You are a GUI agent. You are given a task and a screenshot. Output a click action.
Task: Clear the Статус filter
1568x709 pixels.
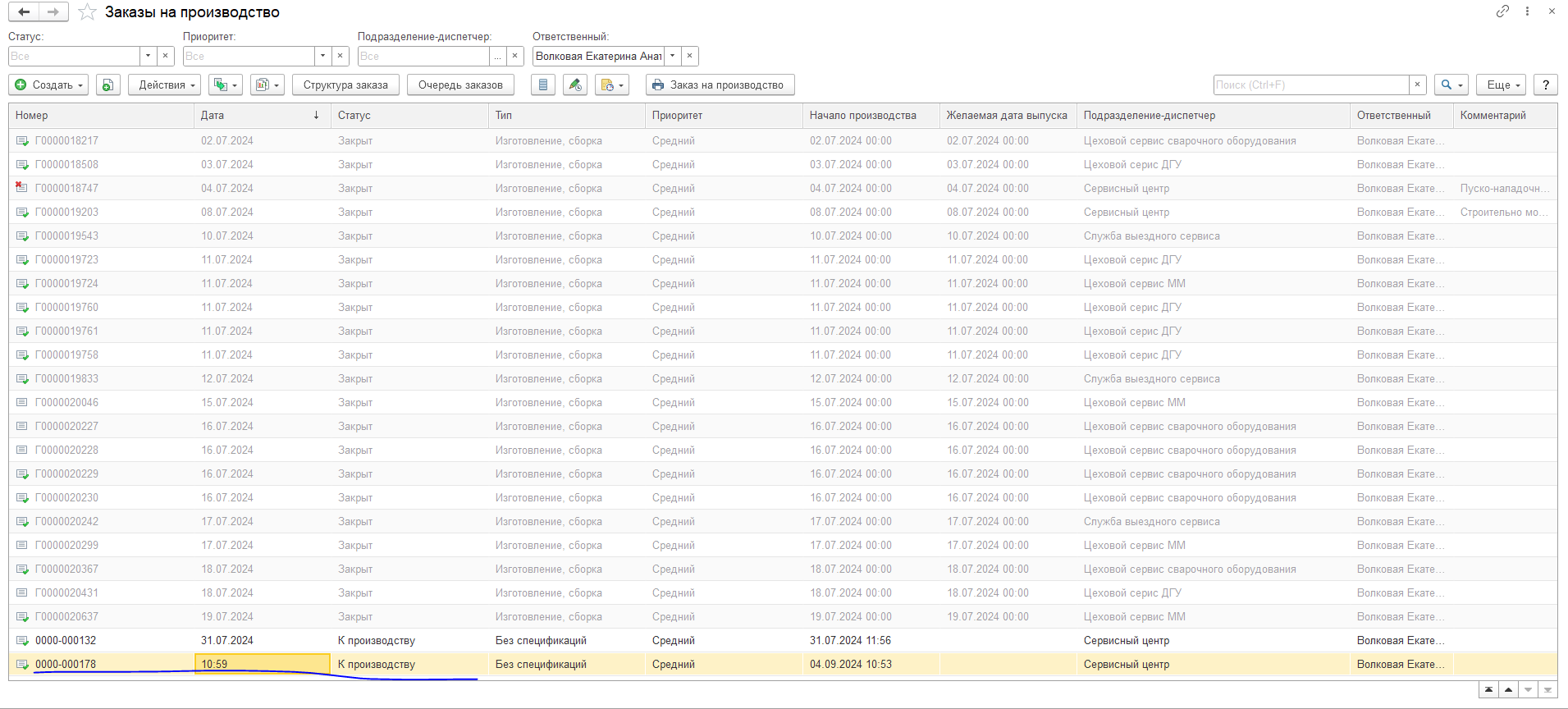[166, 56]
